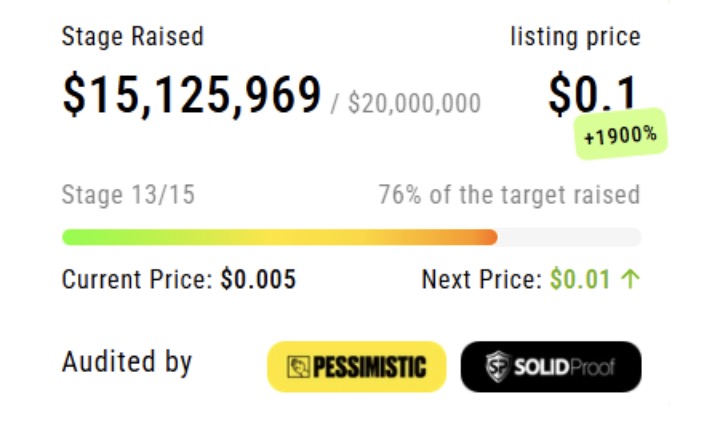Screen dimensions: 706x424
Task: Click the $0.1 listing price value
Action: [x=593, y=94]
